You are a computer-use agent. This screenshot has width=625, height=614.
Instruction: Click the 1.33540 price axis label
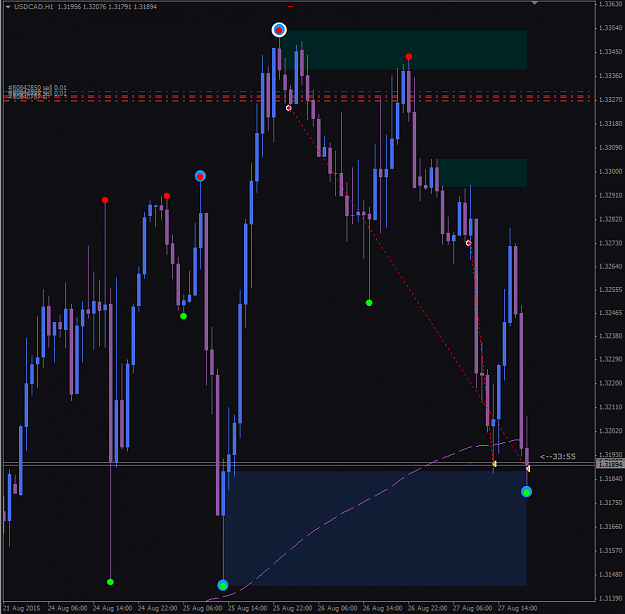click(610, 28)
